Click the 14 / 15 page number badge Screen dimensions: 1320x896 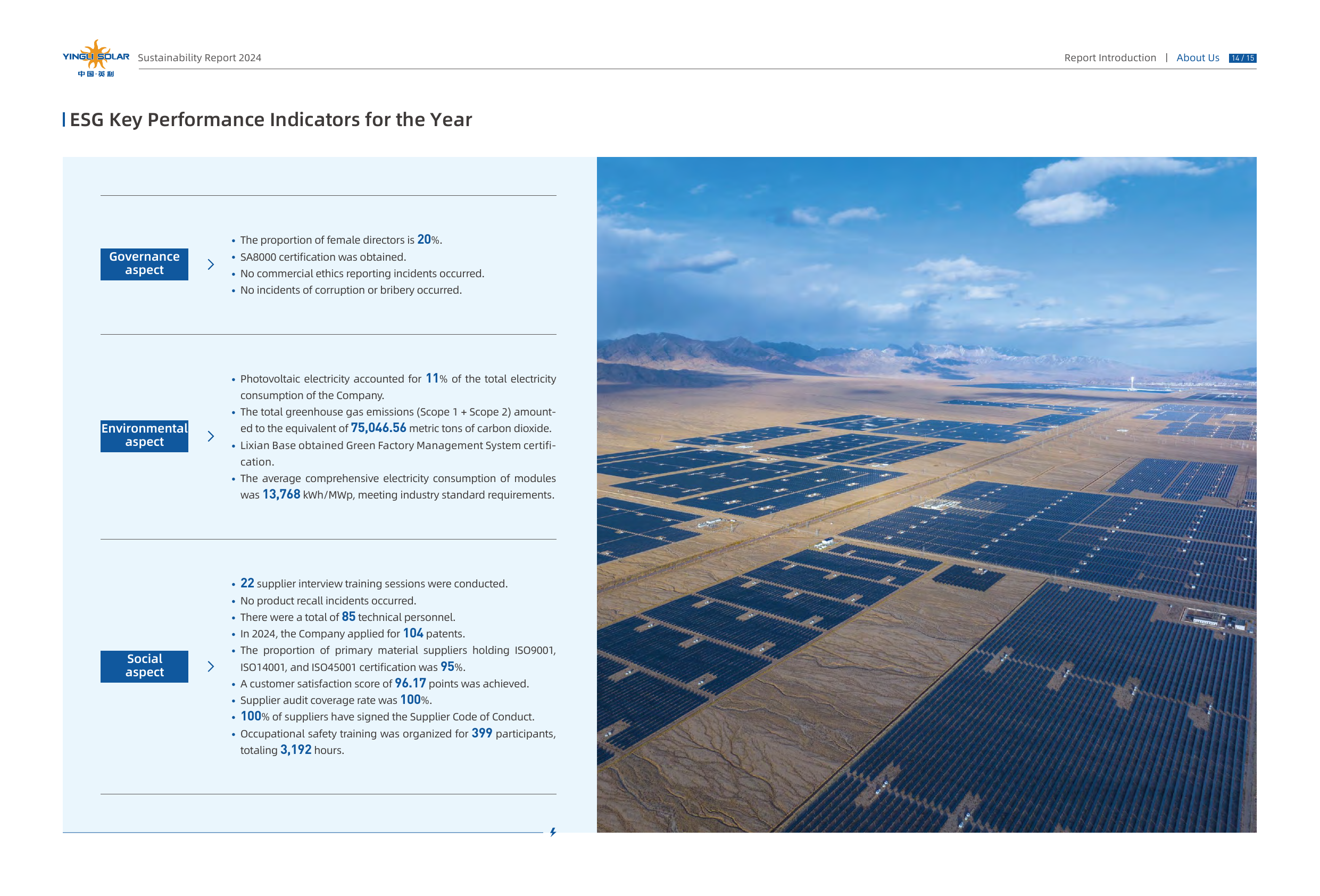coord(1242,58)
